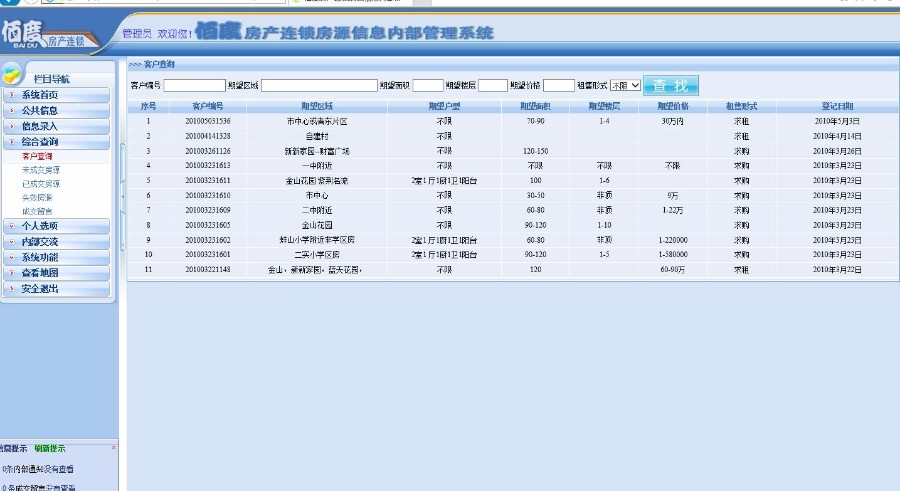The height and width of the screenshot is (491, 900).
Task: Click the 市中心或青东片区 area cell
Action: 317,121
